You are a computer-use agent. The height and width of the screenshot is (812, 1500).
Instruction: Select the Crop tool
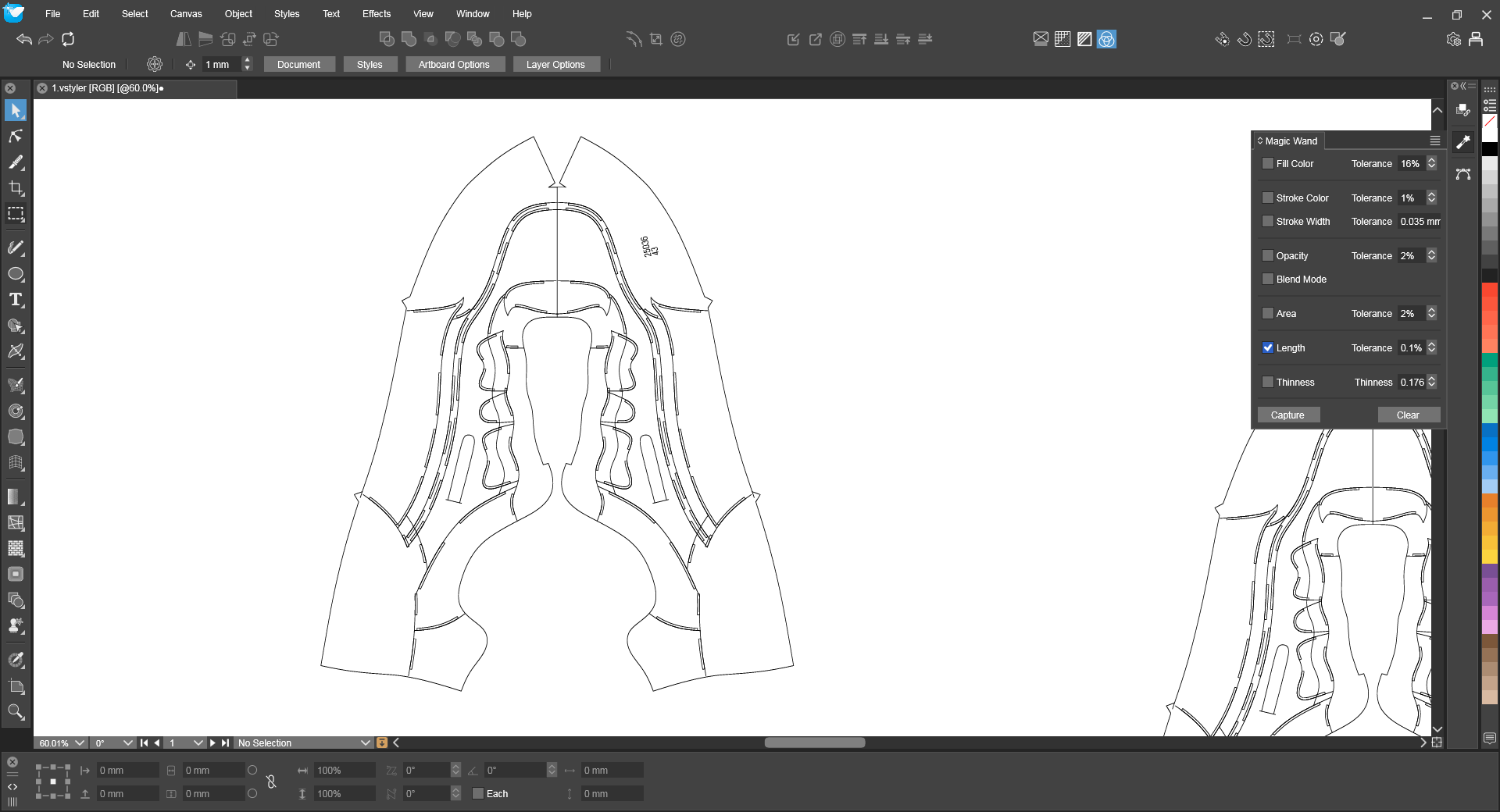(16, 188)
